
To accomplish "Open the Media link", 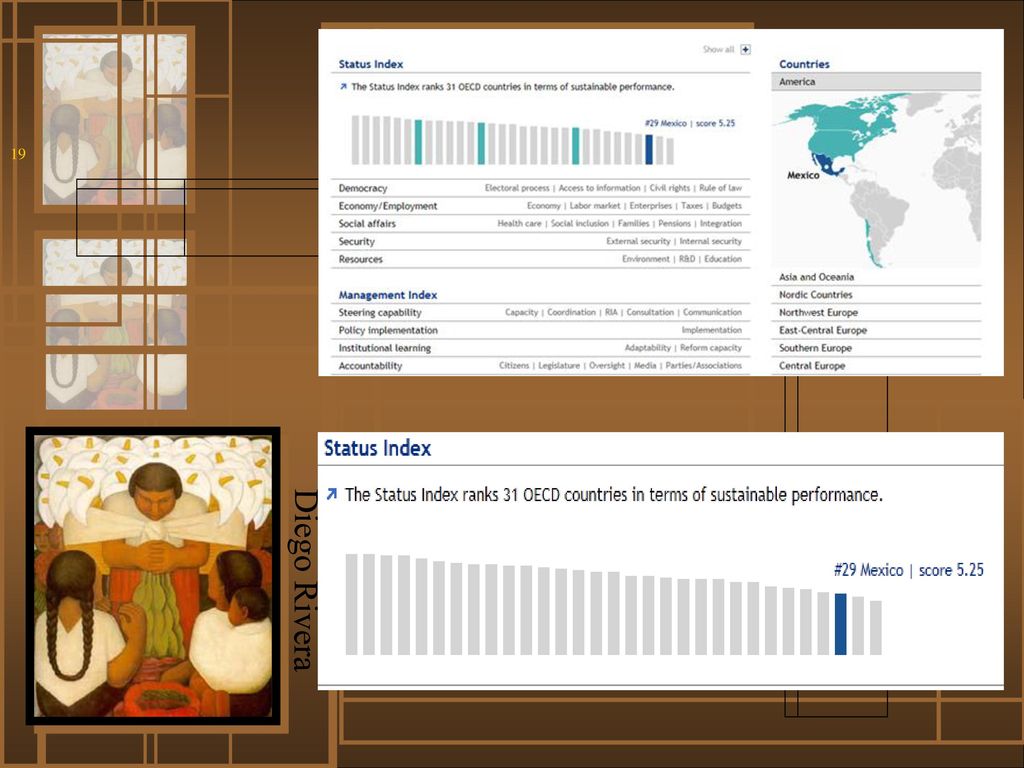I will [645, 366].
